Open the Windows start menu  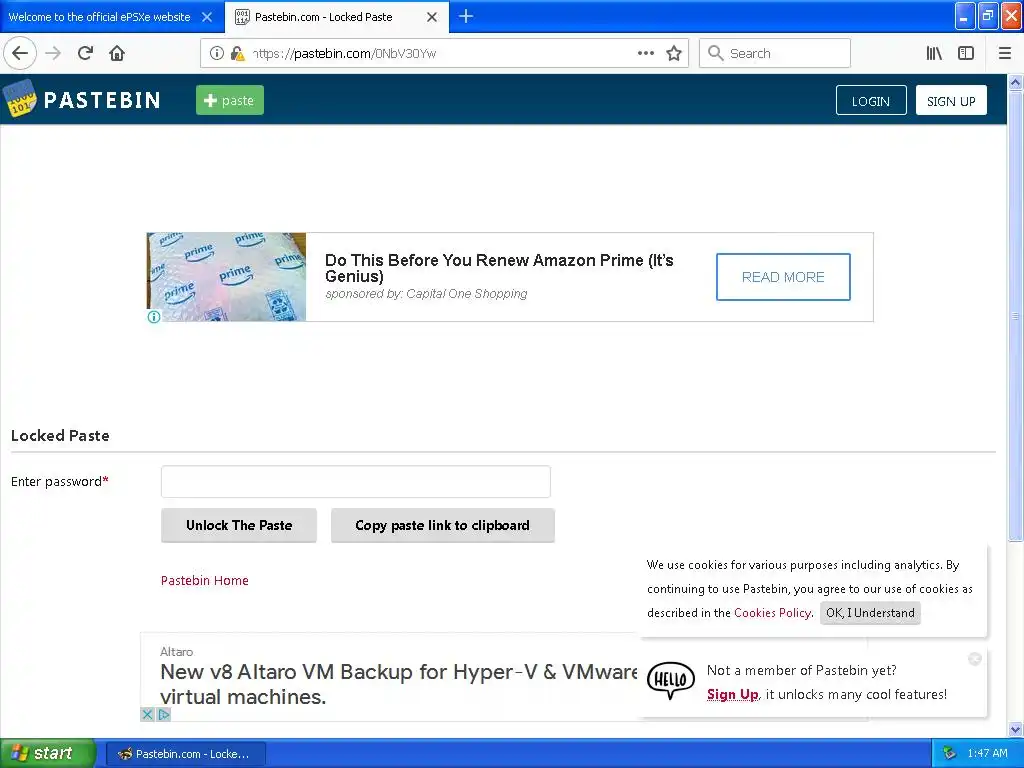(48, 753)
